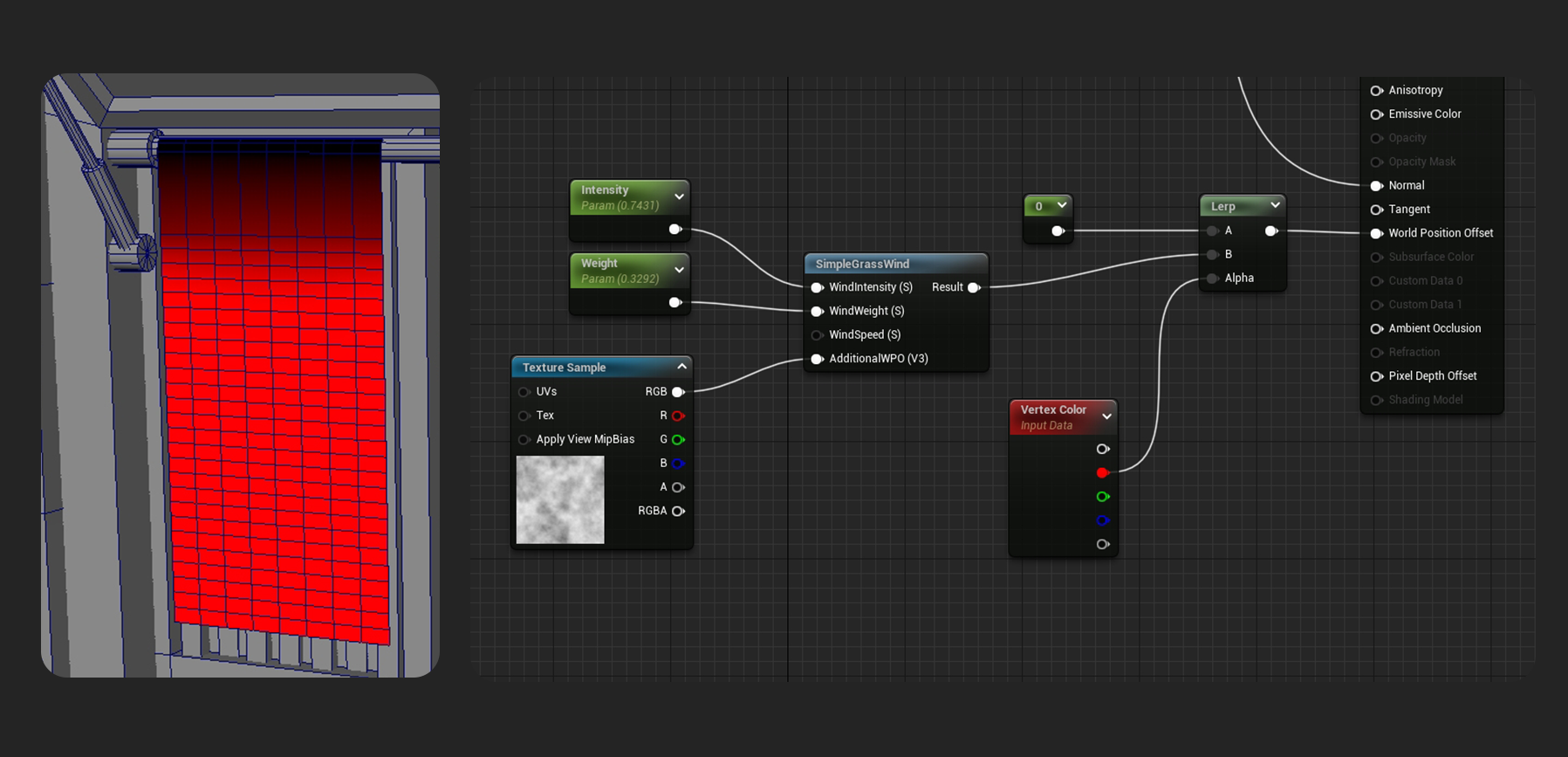Image resolution: width=1568 pixels, height=757 pixels.
Task: Click the Intensity parameter node's output pin
Action: click(x=674, y=230)
